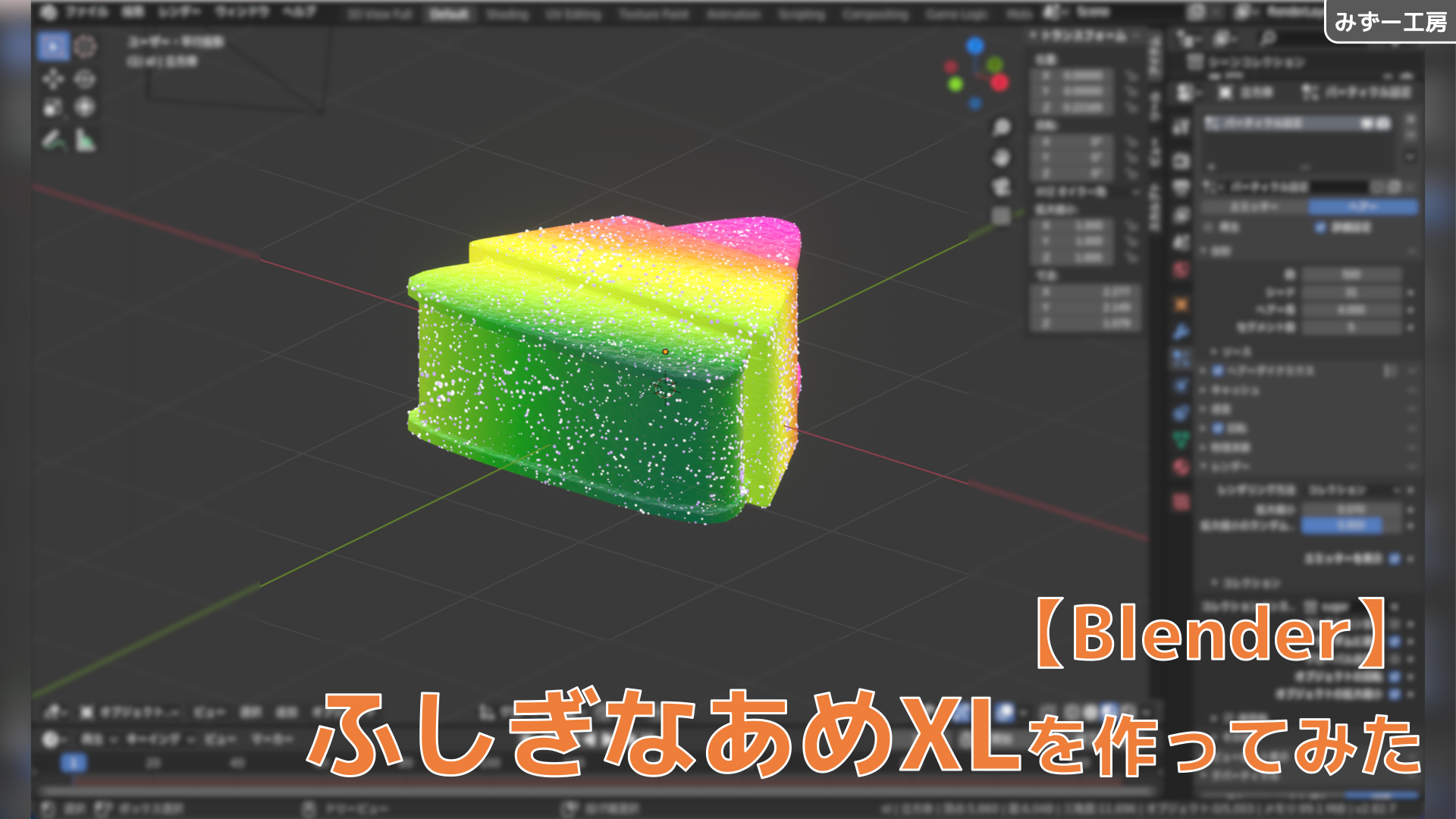This screenshot has width=1456, height=819.
Task: Click the particle Number value field
Action: pos(1352,275)
